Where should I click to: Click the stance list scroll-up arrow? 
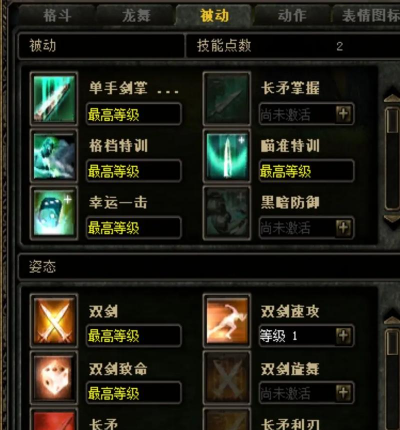point(392,321)
